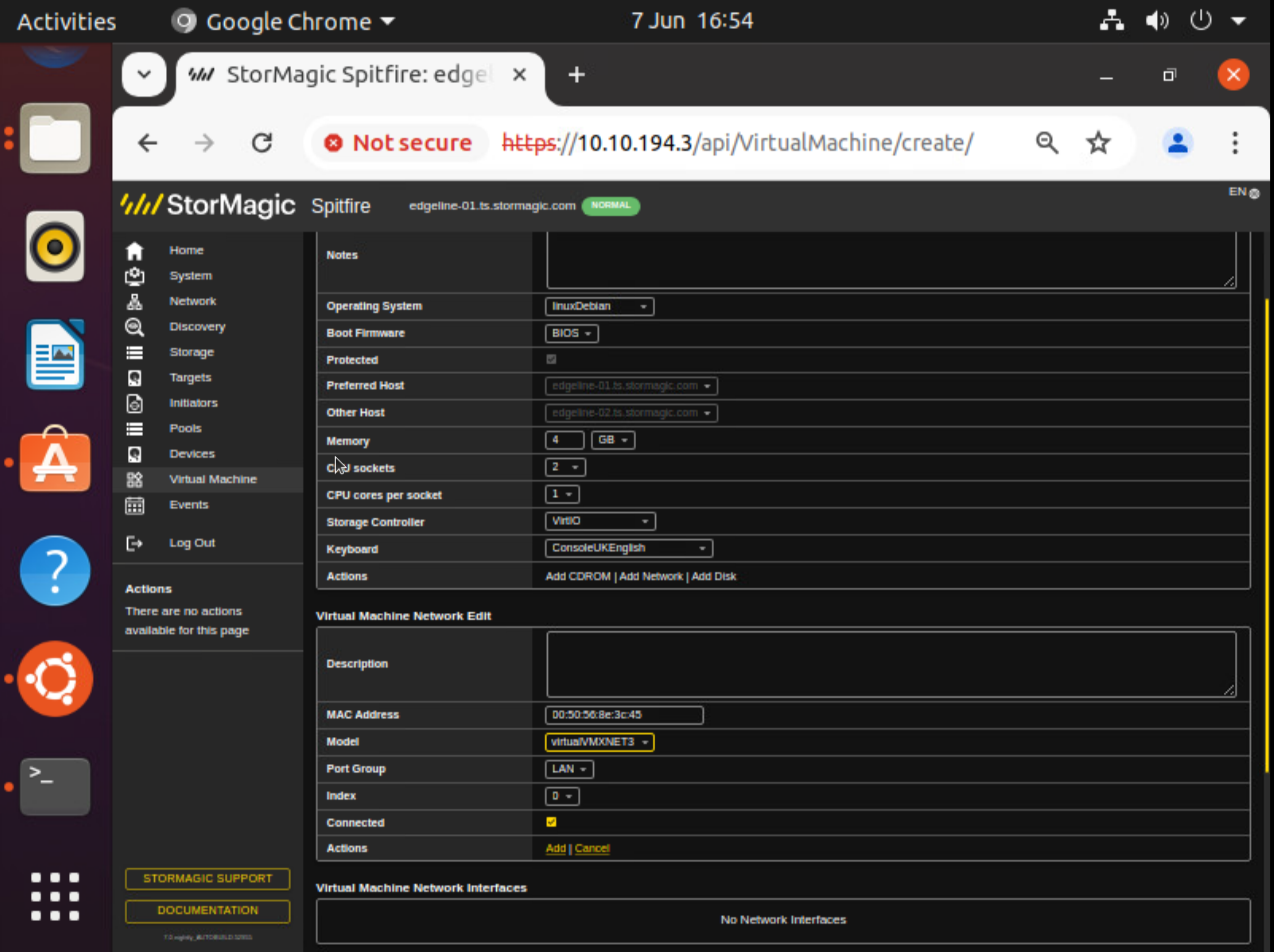Toggle the Connected checkbox

[x=551, y=822]
